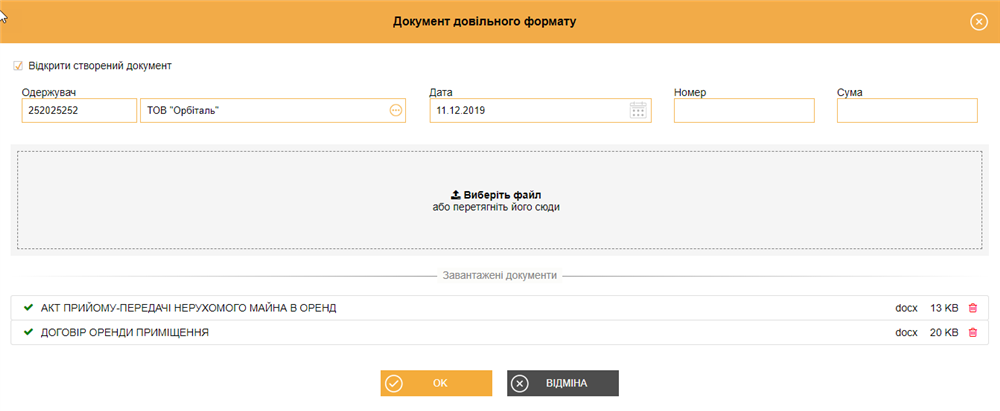Open recipient lookup via ellipsis icon
Screen dimensions: 1000x411
395,110
